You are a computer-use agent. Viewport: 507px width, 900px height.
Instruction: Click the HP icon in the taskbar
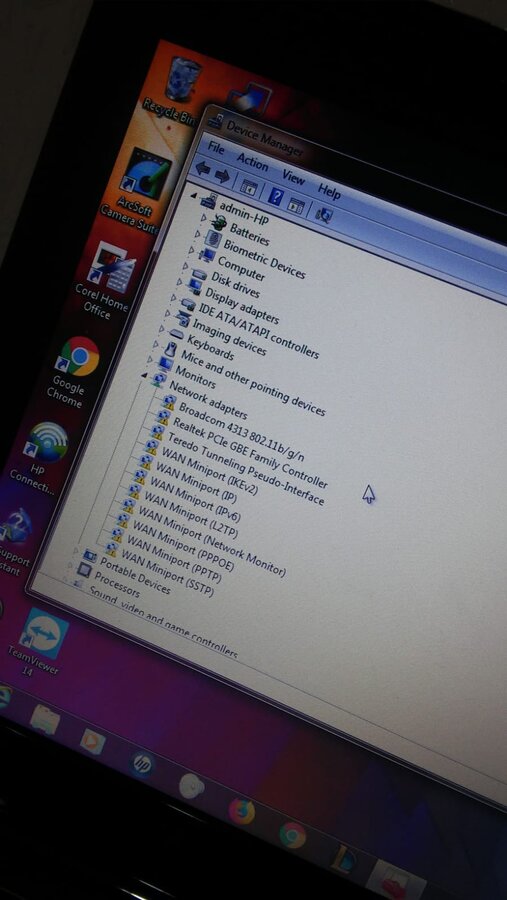[141, 763]
